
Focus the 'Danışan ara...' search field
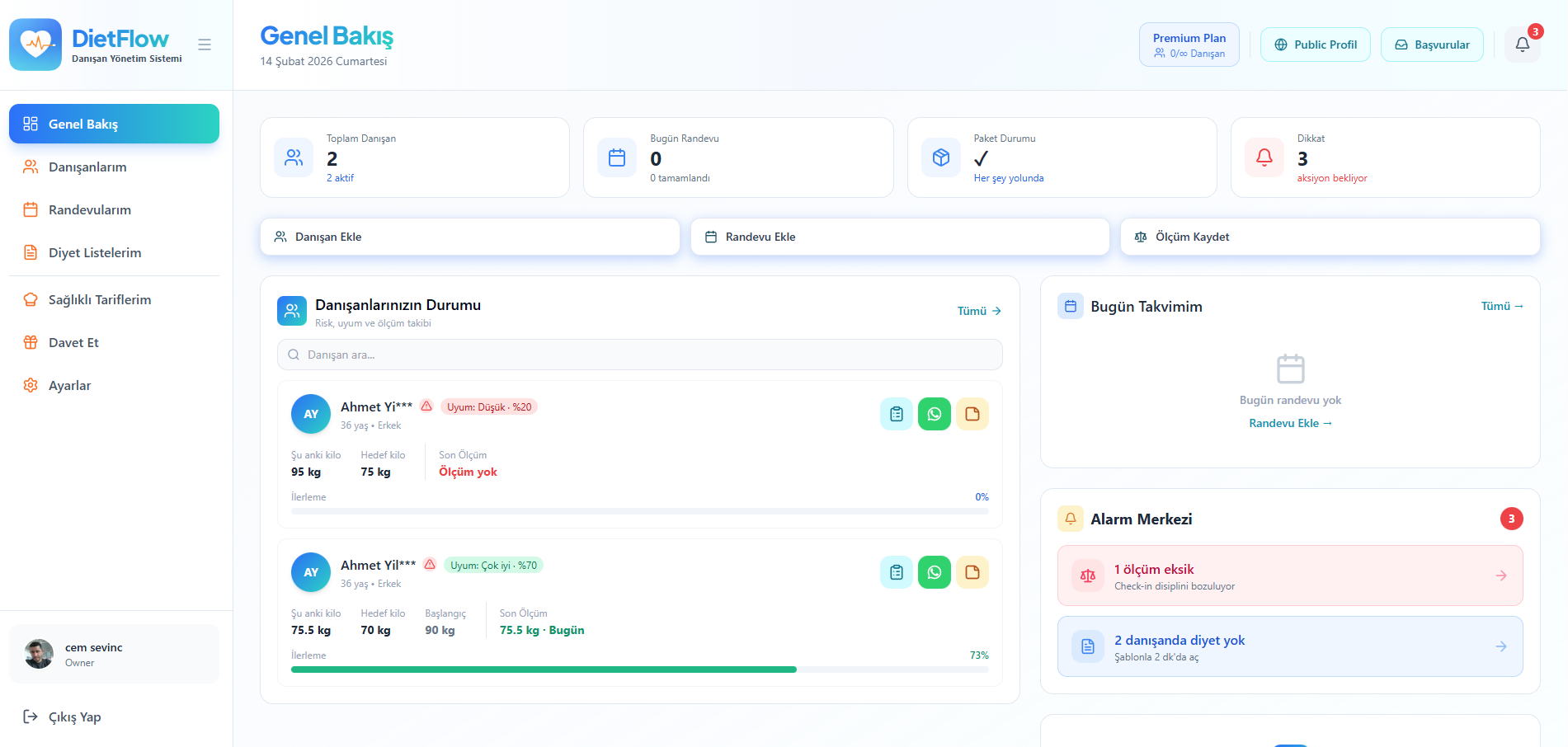pyautogui.click(x=639, y=355)
